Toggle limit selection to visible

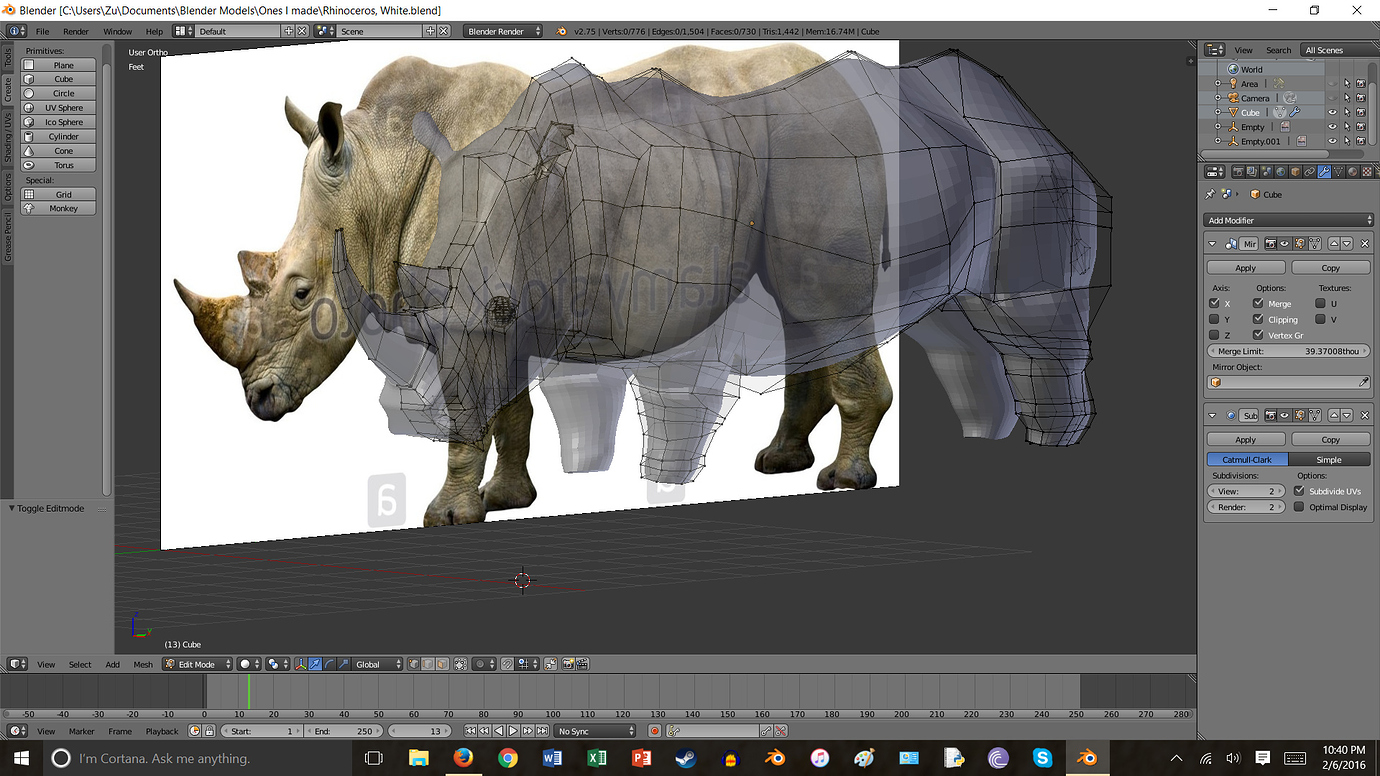[x=460, y=664]
